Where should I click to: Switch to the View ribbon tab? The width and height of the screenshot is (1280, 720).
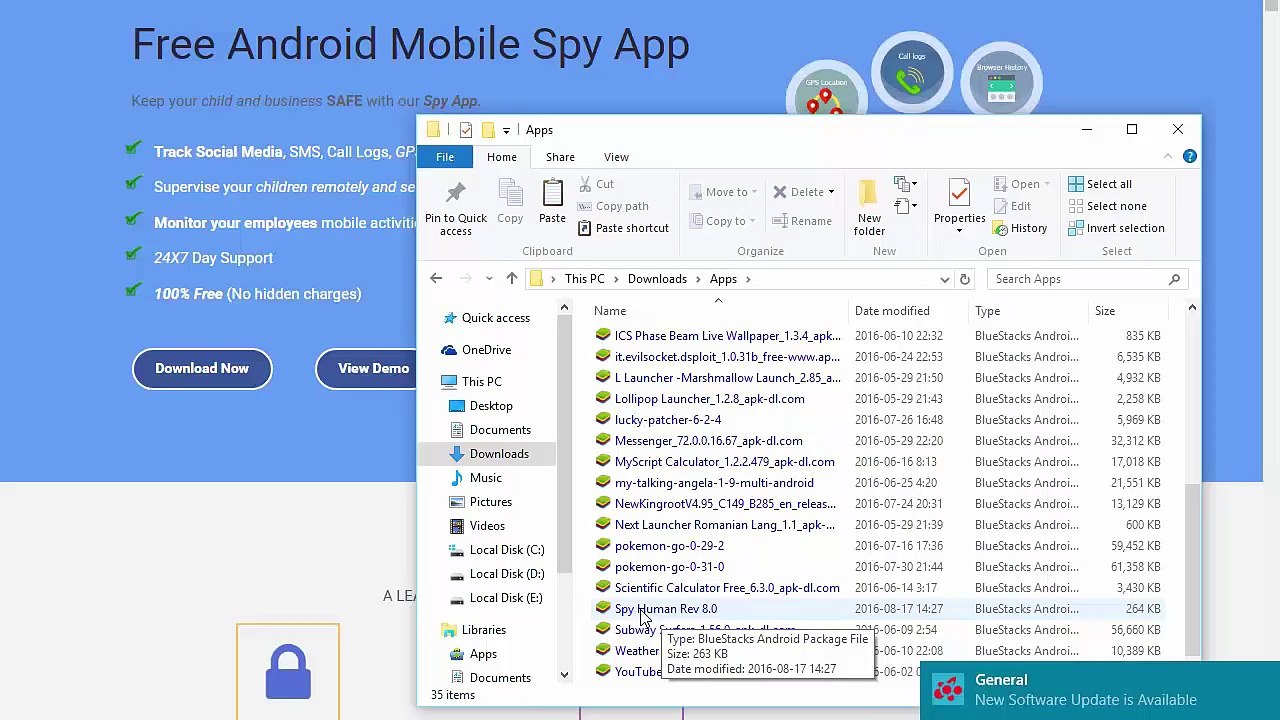(x=616, y=157)
